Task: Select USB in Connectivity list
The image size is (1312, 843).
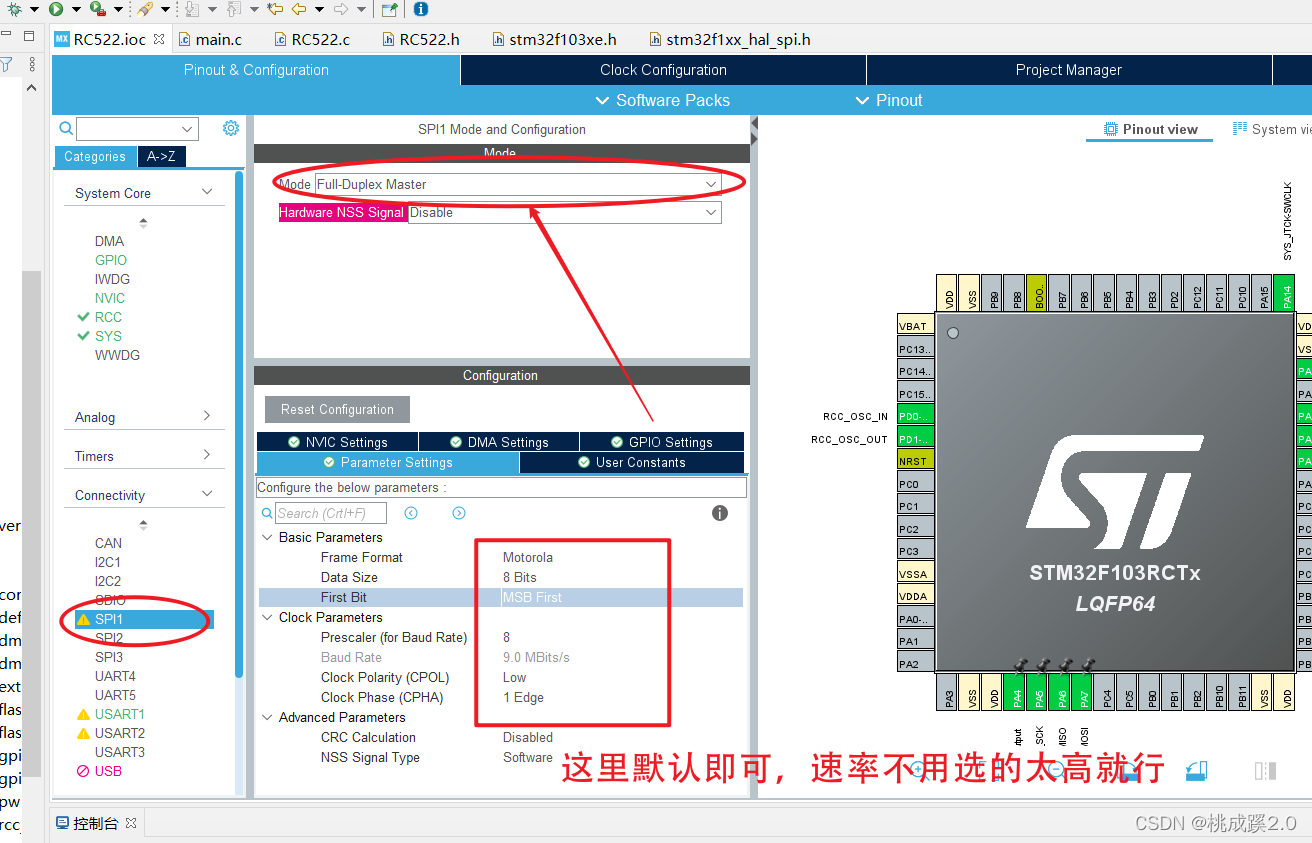Action: coord(108,771)
